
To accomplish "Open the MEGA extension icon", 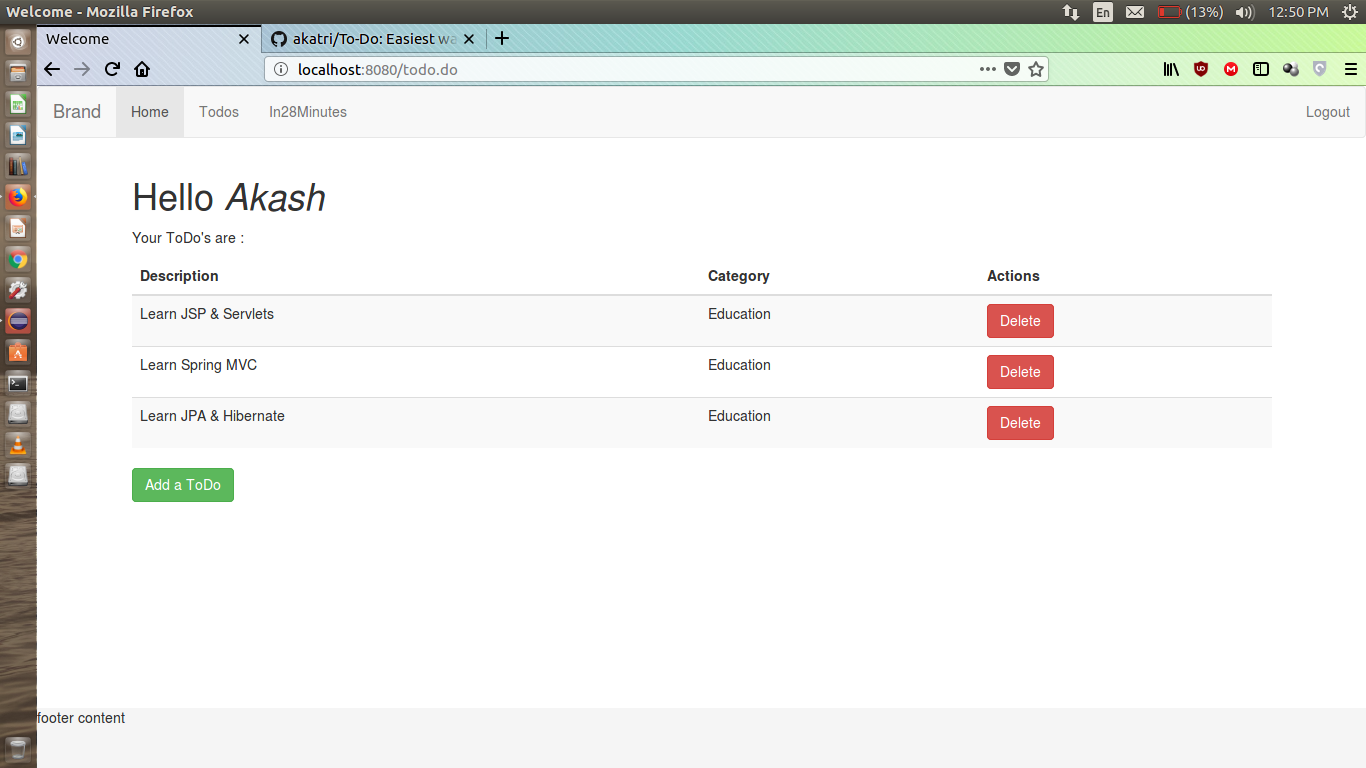I will coord(1231,69).
